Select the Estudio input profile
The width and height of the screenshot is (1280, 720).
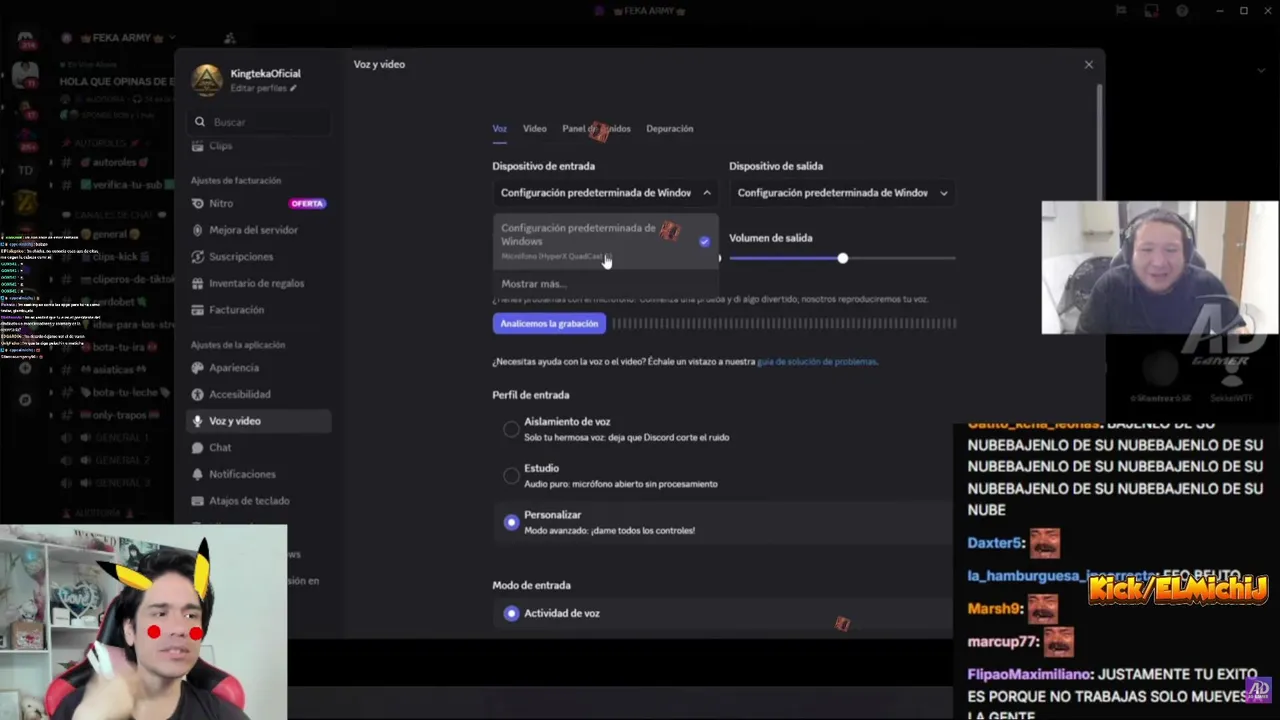[x=511, y=476]
